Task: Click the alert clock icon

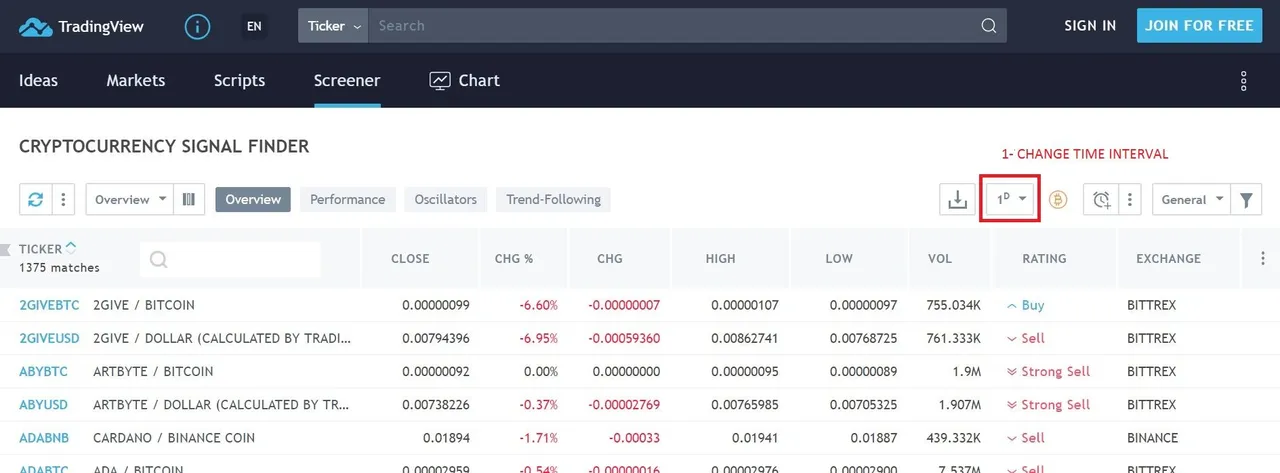Action: (x=1101, y=200)
